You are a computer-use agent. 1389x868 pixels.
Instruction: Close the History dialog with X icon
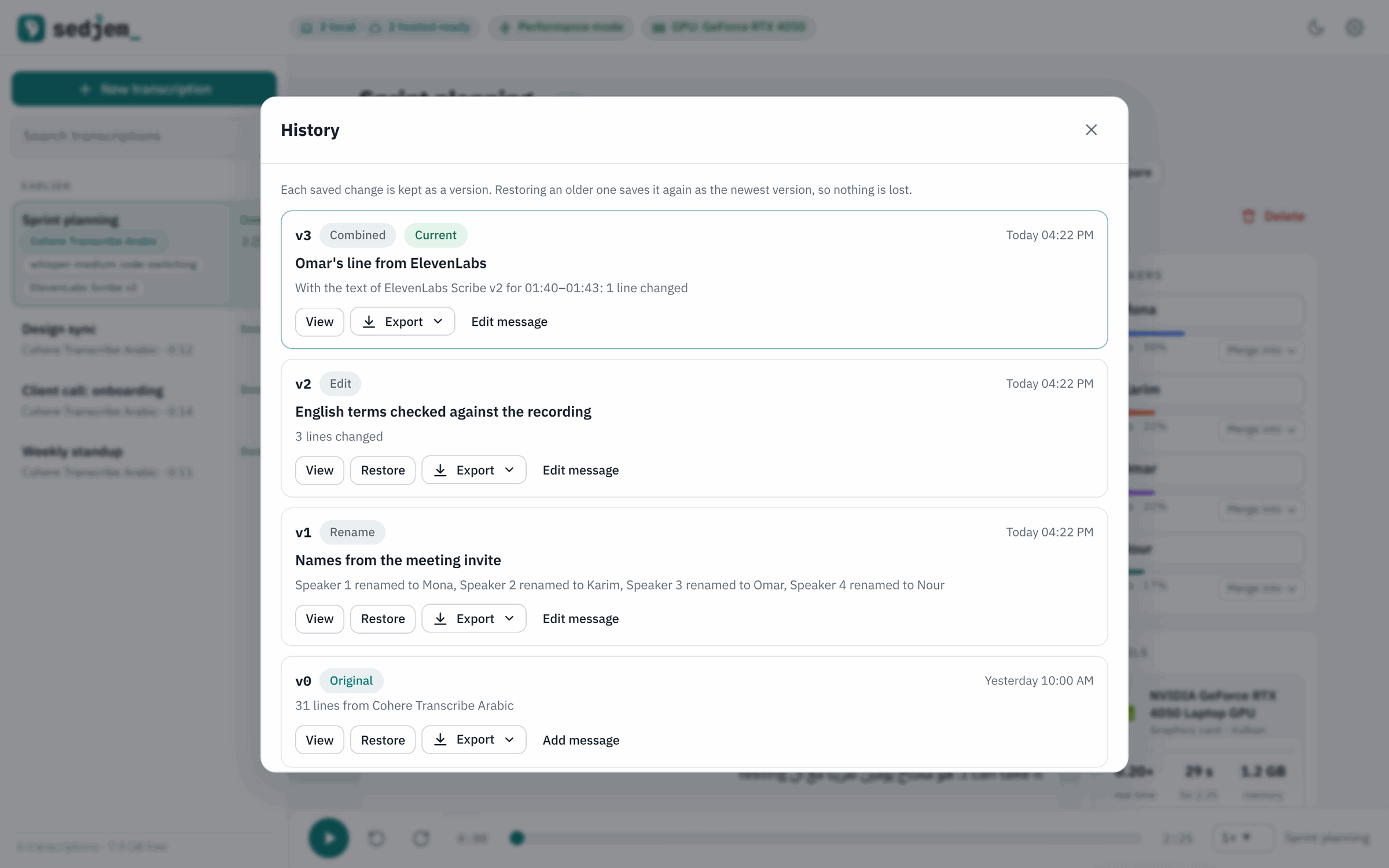coord(1091,130)
